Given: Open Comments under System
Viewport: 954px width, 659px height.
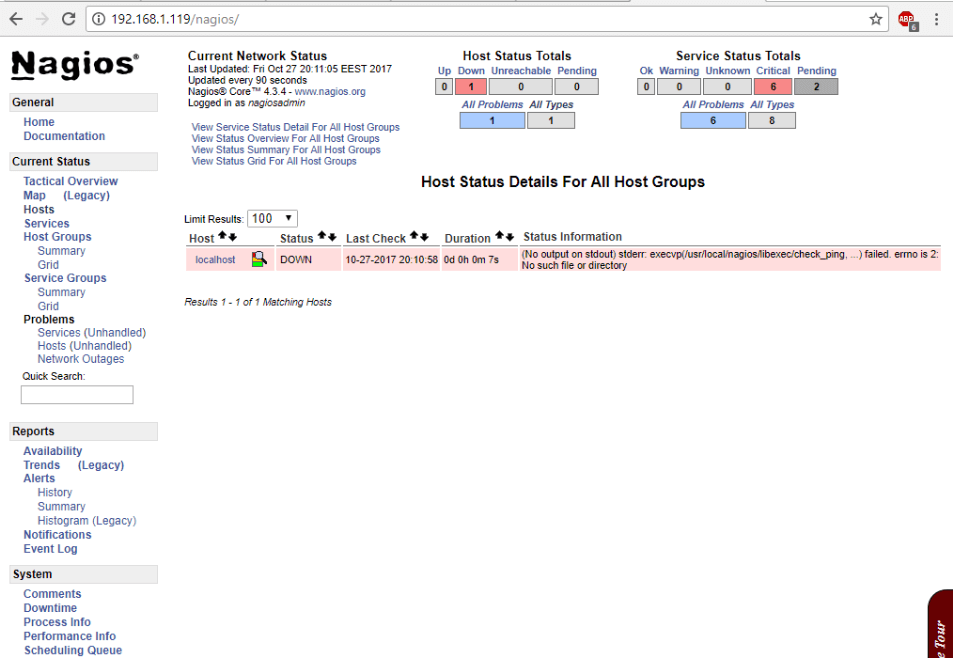Looking at the screenshot, I should pos(52,594).
